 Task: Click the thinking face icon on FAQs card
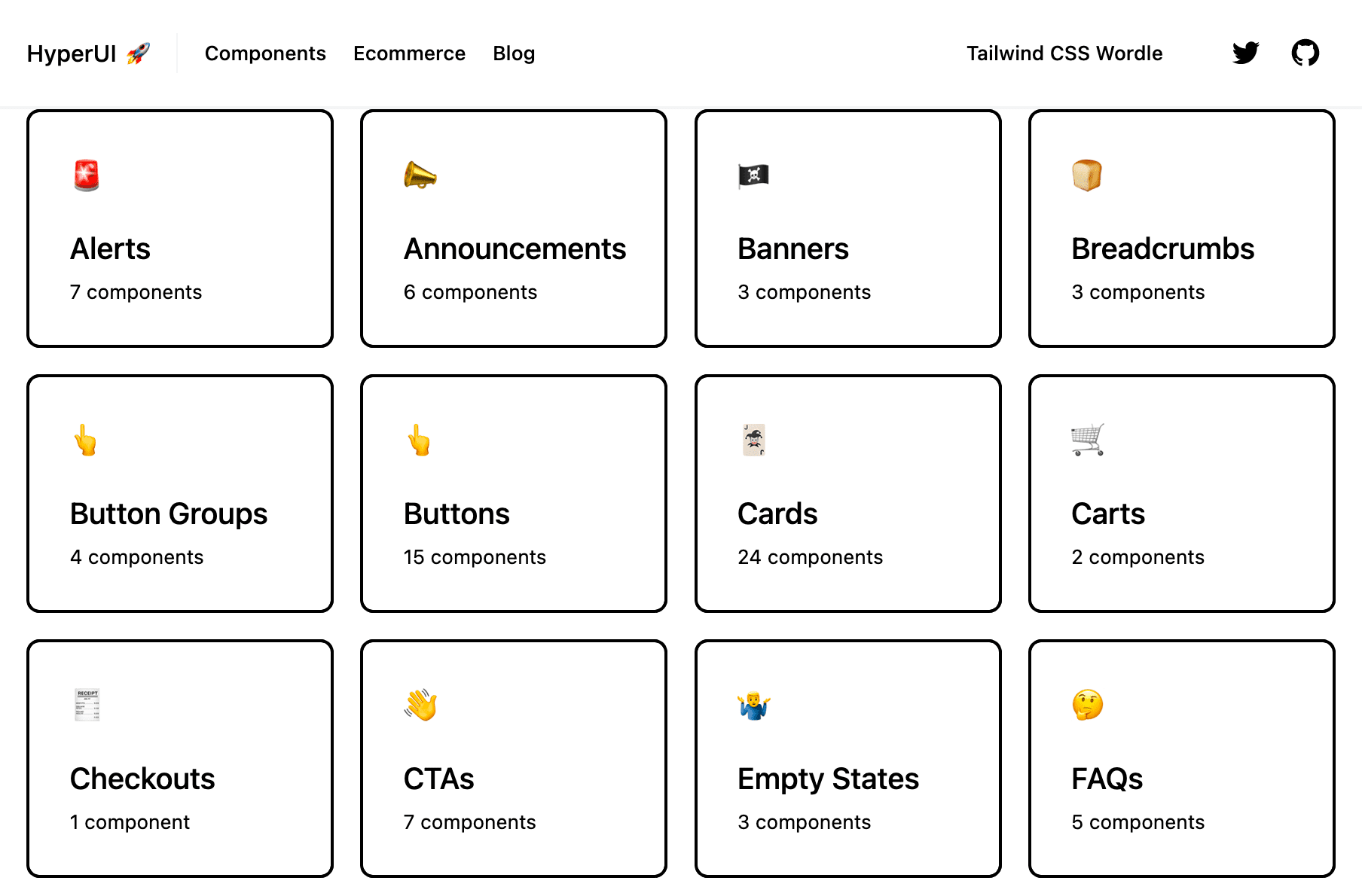point(1088,705)
